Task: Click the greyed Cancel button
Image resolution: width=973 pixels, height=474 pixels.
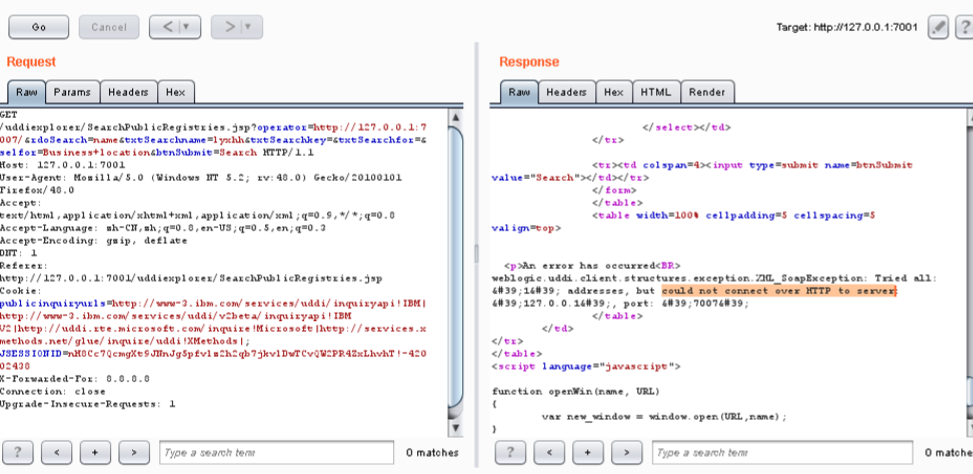Action: point(109,27)
